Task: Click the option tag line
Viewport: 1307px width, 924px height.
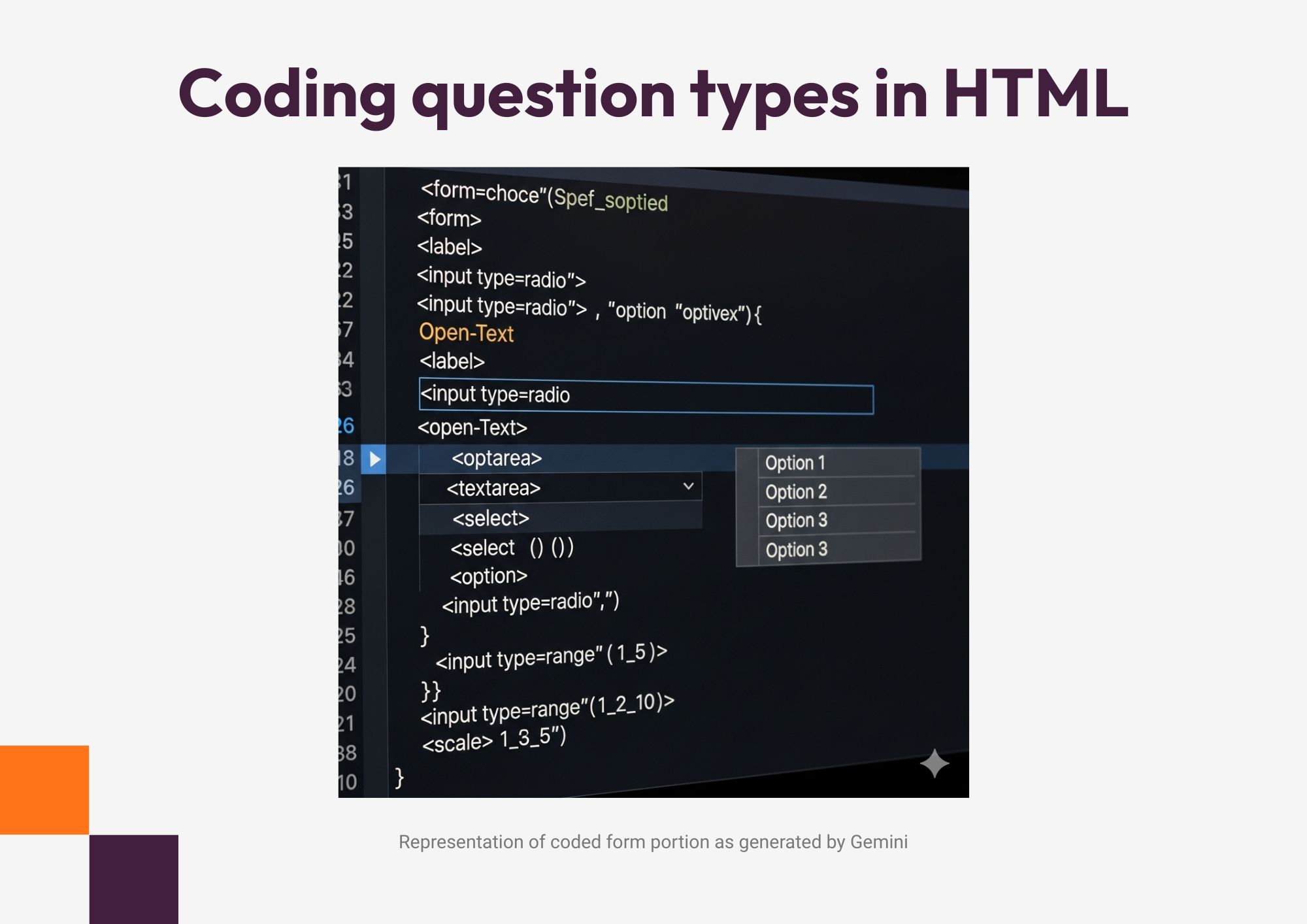Action: point(488,576)
